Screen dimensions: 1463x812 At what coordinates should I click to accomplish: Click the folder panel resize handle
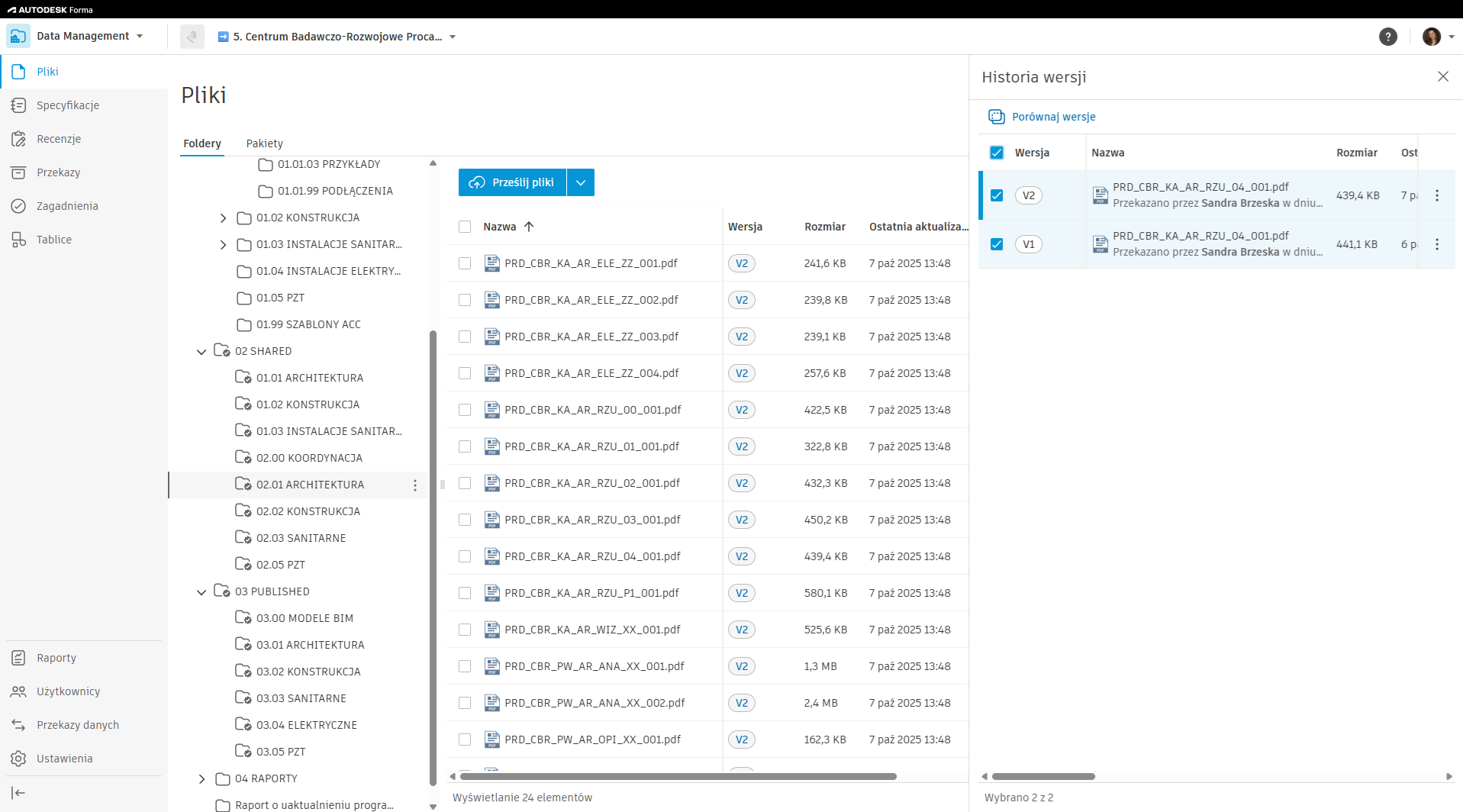[x=442, y=485]
